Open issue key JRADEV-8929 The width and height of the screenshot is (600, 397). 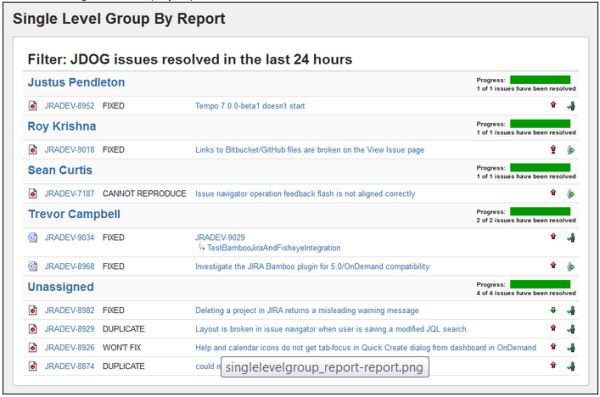click(x=69, y=329)
